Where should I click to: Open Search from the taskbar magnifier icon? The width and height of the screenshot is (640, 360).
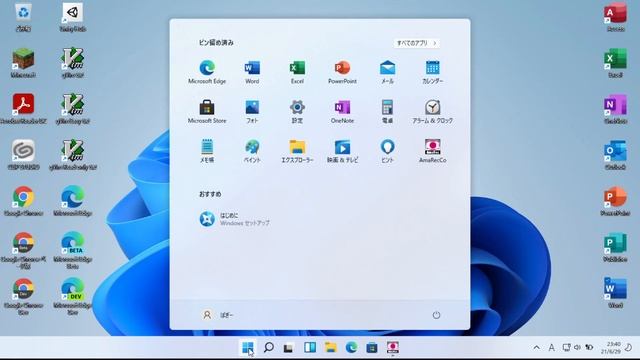click(x=269, y=348)
